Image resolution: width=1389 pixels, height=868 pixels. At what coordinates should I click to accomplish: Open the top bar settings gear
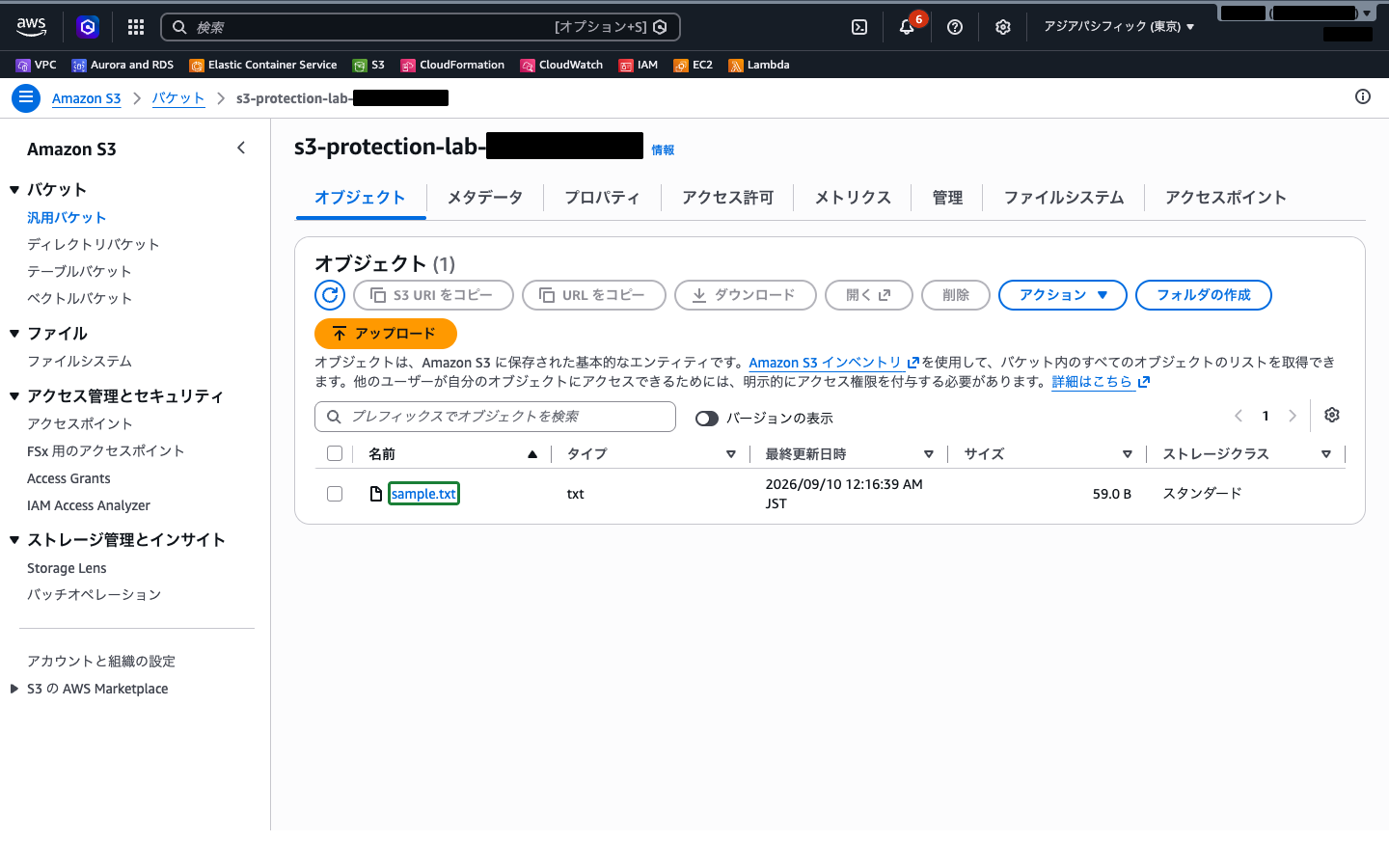point(1003,27)
